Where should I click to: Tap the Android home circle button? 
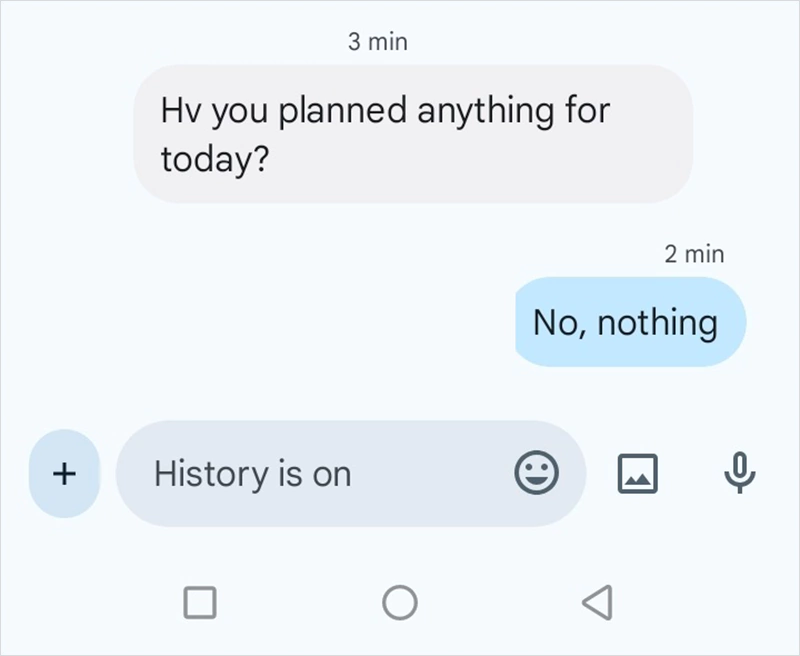click(400, 600)
